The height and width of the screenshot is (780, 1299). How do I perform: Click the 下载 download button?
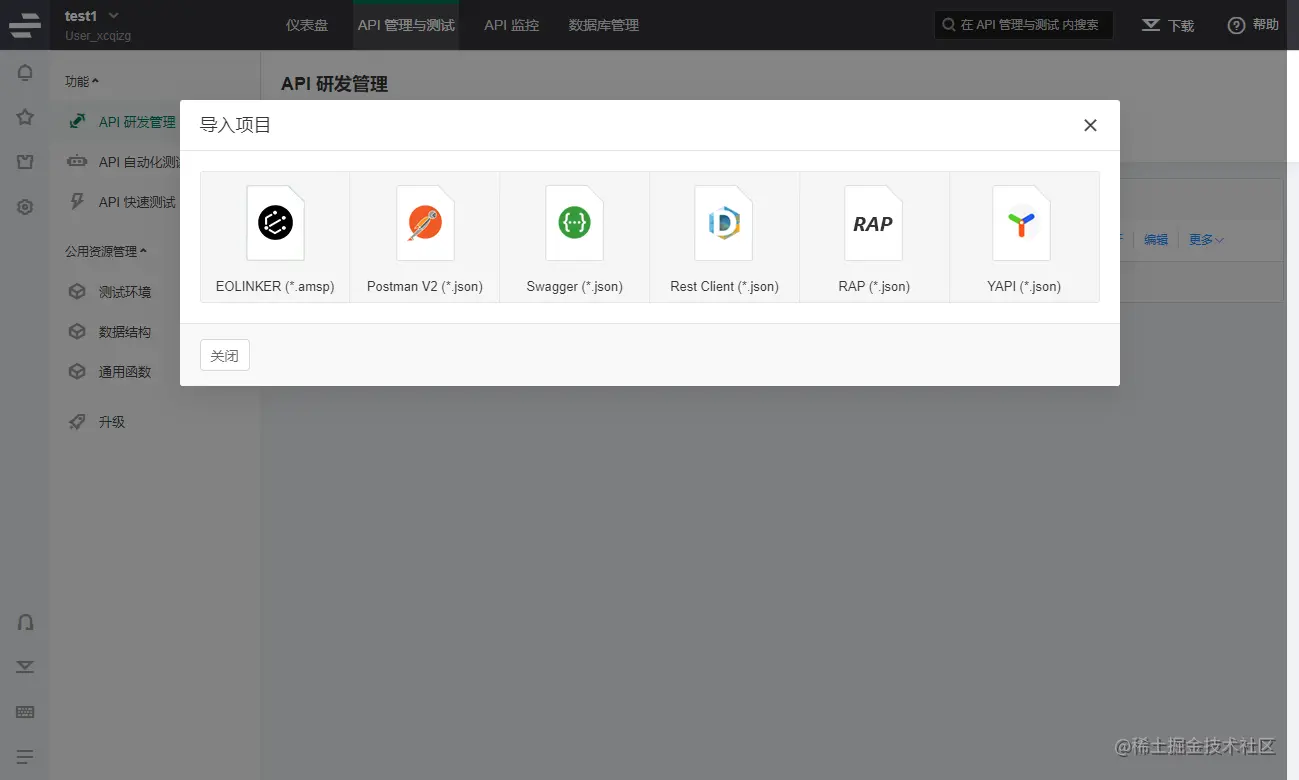pyautogui.click(x=1168, y=25)
